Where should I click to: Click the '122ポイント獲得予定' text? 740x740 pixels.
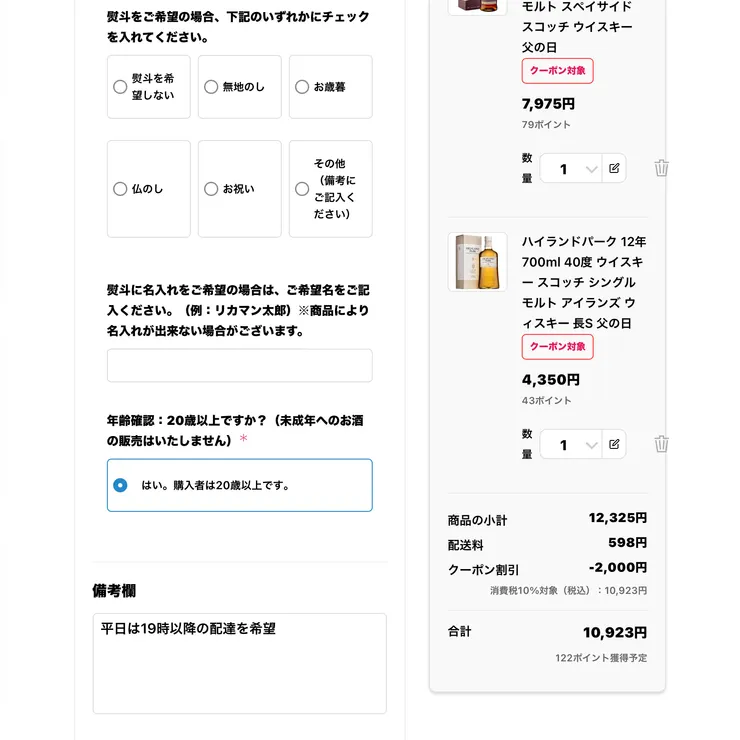[x=601, y=658]
